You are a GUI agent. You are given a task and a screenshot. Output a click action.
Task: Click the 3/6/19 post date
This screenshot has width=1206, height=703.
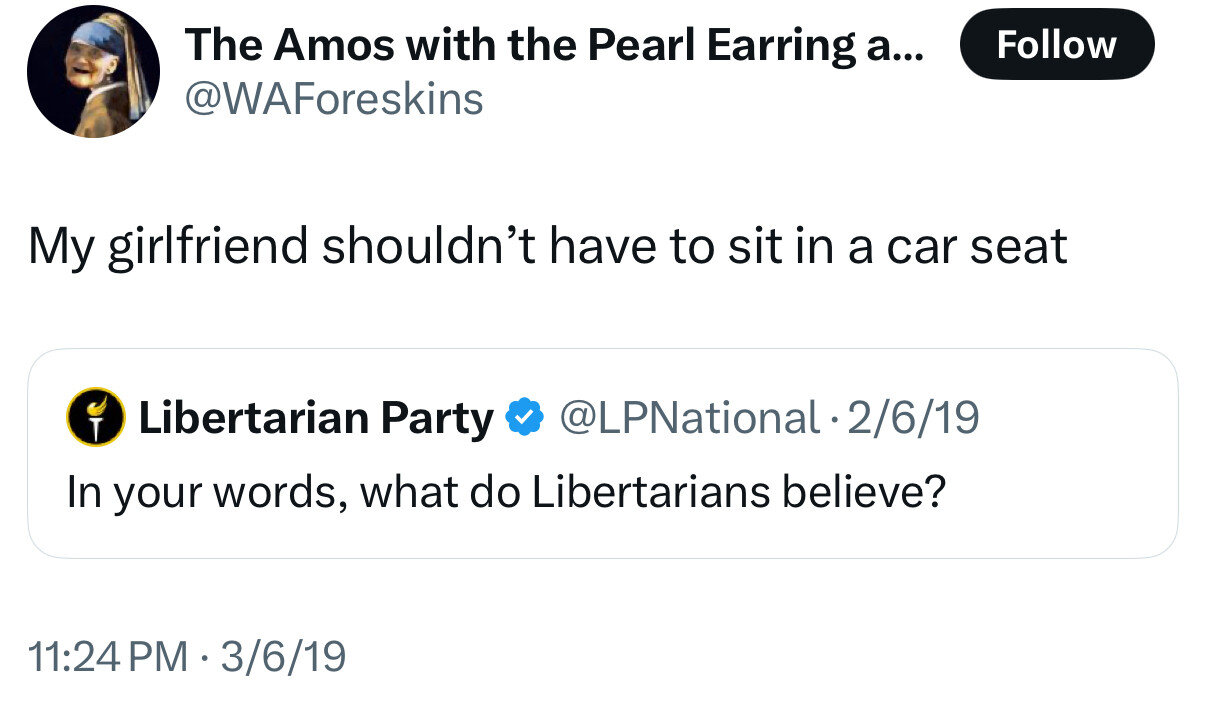click(282, 656)
